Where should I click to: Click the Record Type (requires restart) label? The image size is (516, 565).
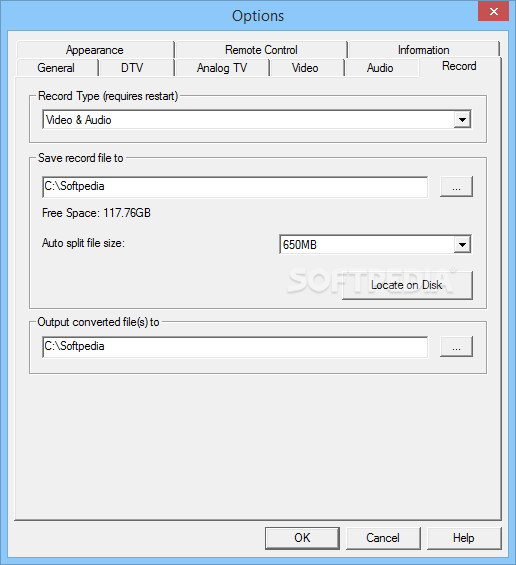tap(108, 96)
